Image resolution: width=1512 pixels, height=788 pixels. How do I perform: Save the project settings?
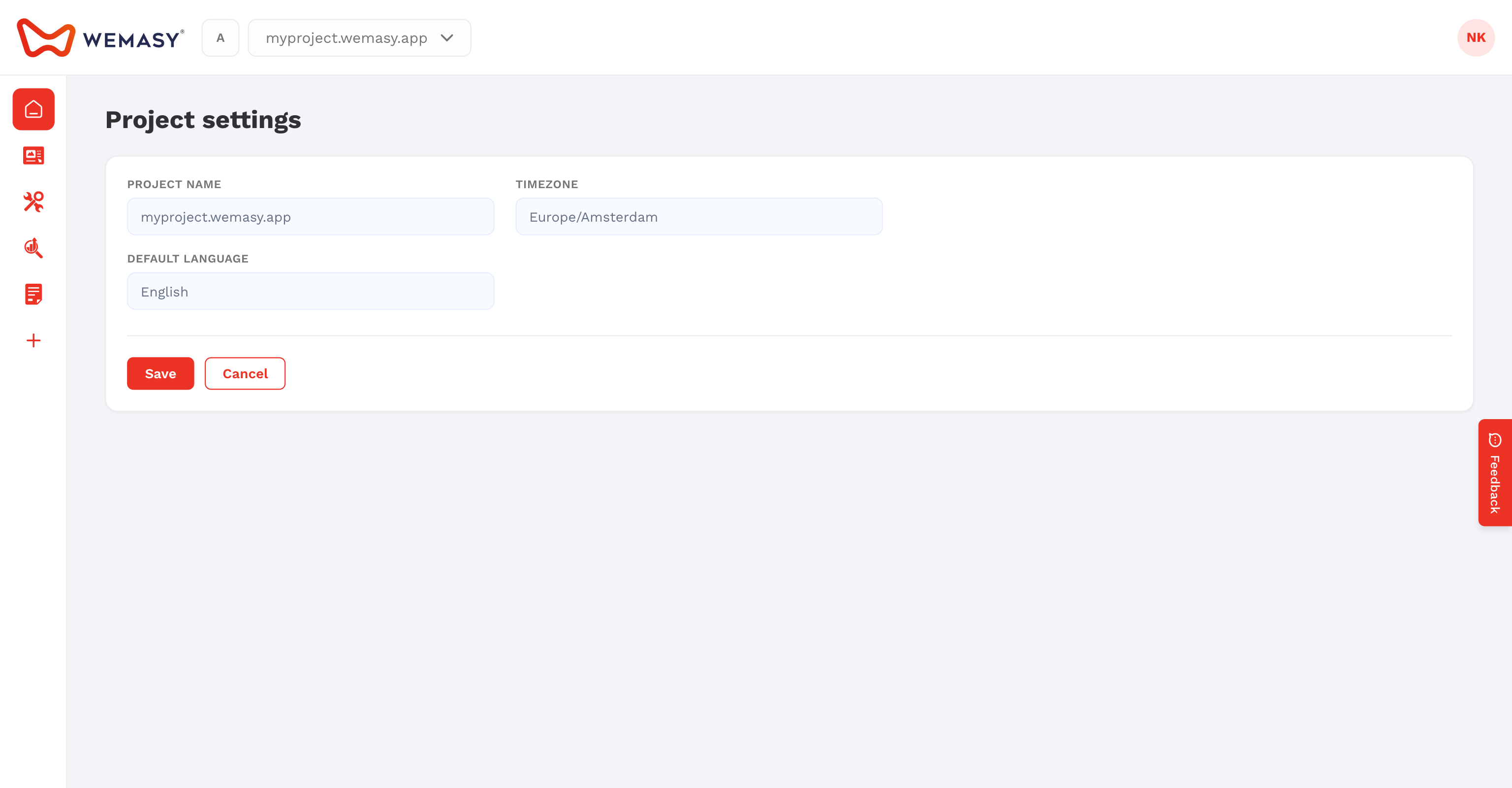[x=160, y=373]
